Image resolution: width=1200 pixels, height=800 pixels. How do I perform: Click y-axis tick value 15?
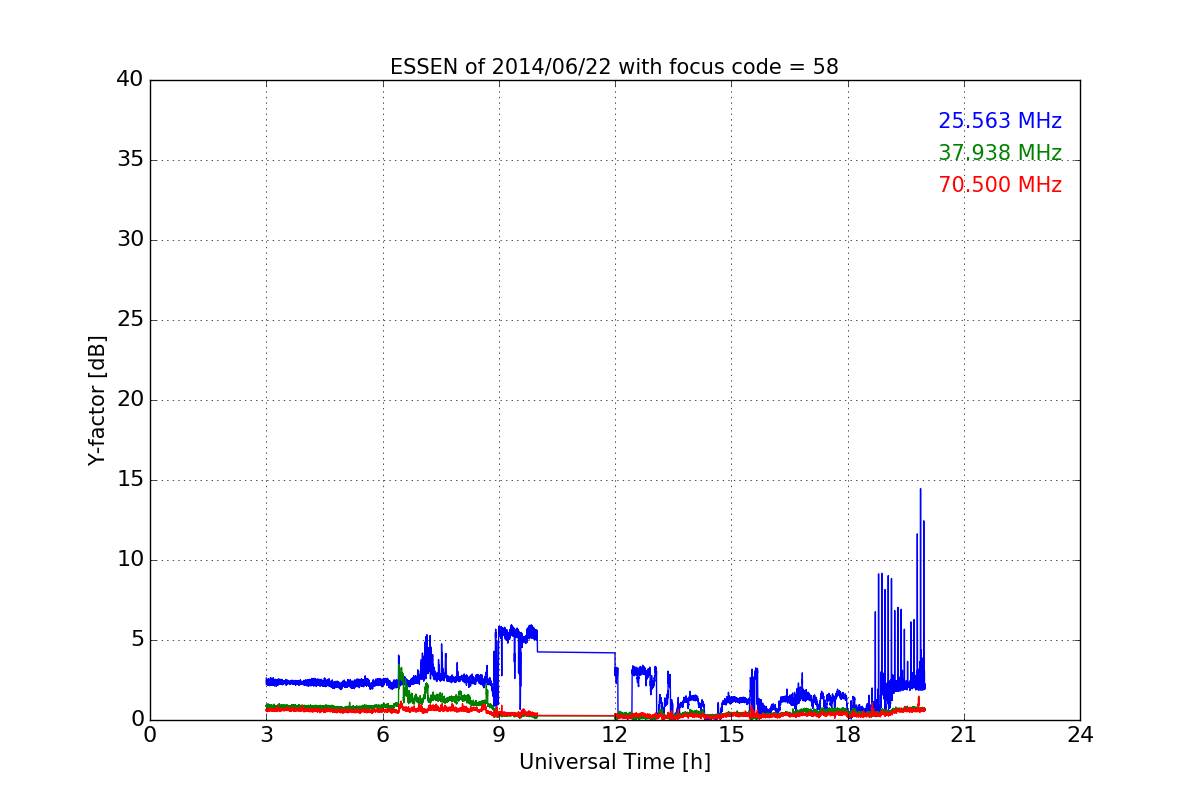coord(130,480)
